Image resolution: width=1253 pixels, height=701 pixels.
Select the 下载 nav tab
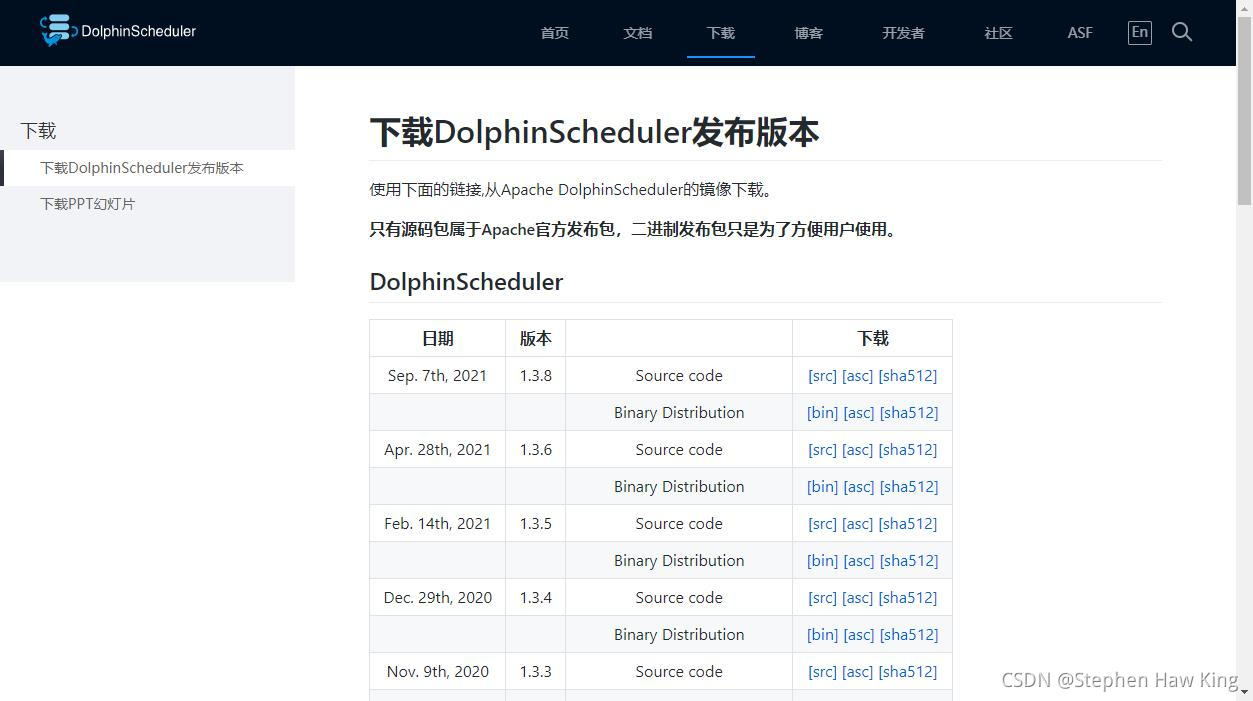point(721,33)
